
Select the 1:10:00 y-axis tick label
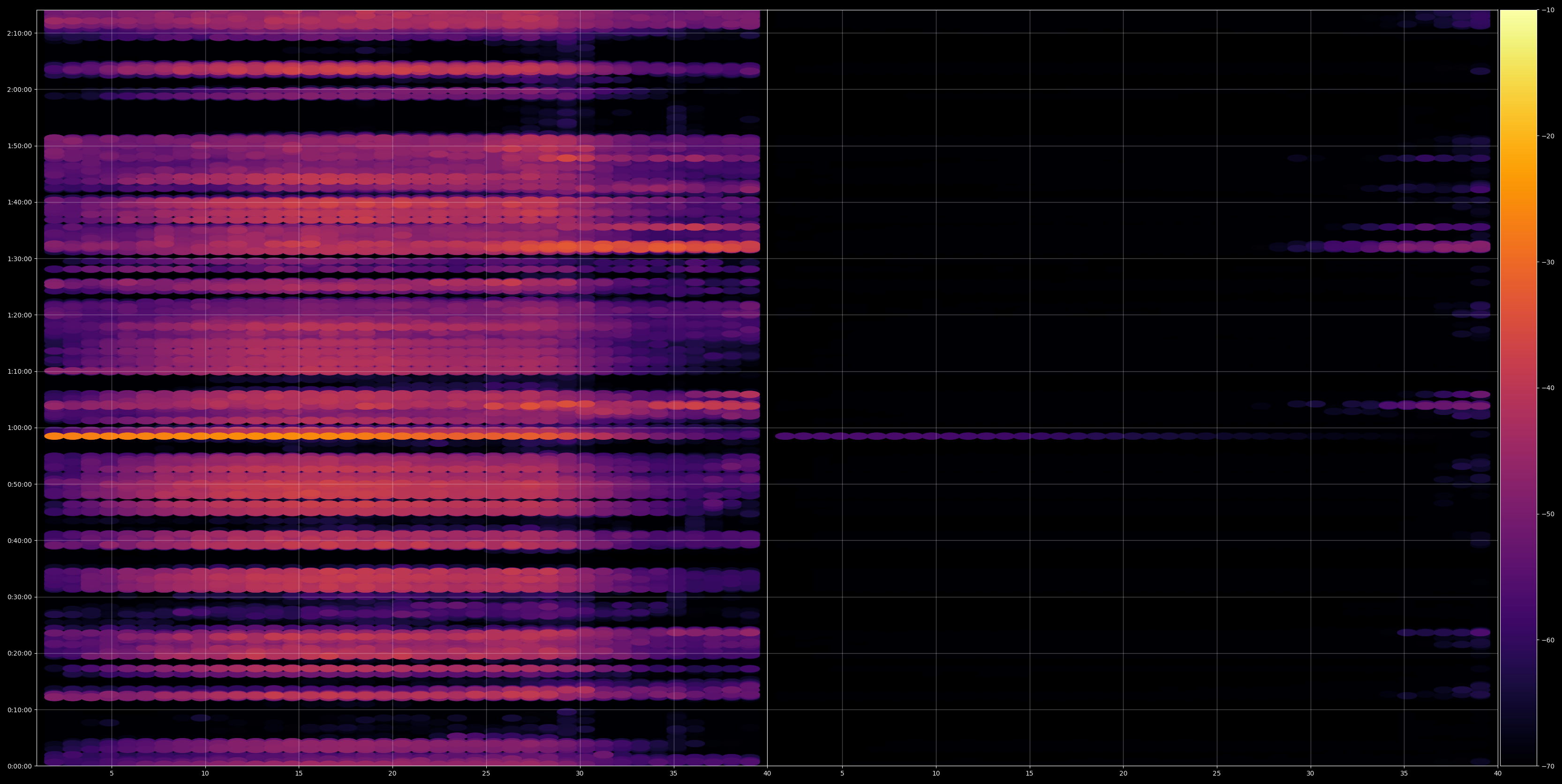19,372
